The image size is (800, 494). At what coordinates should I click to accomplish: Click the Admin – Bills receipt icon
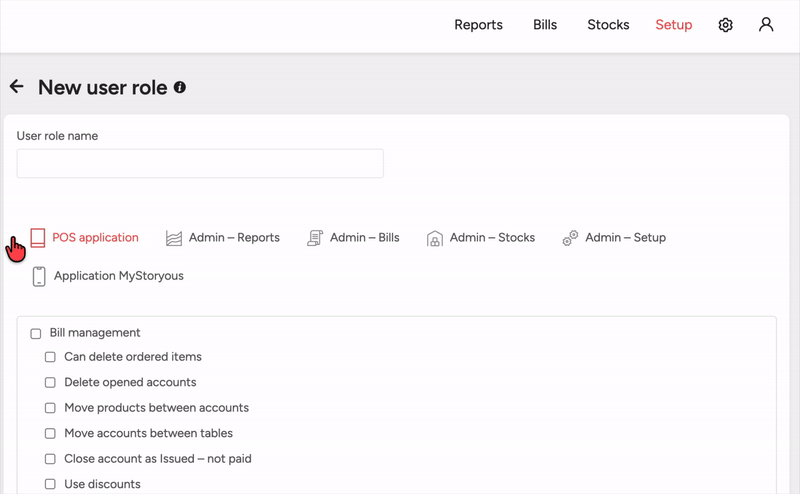pos(315,238)
